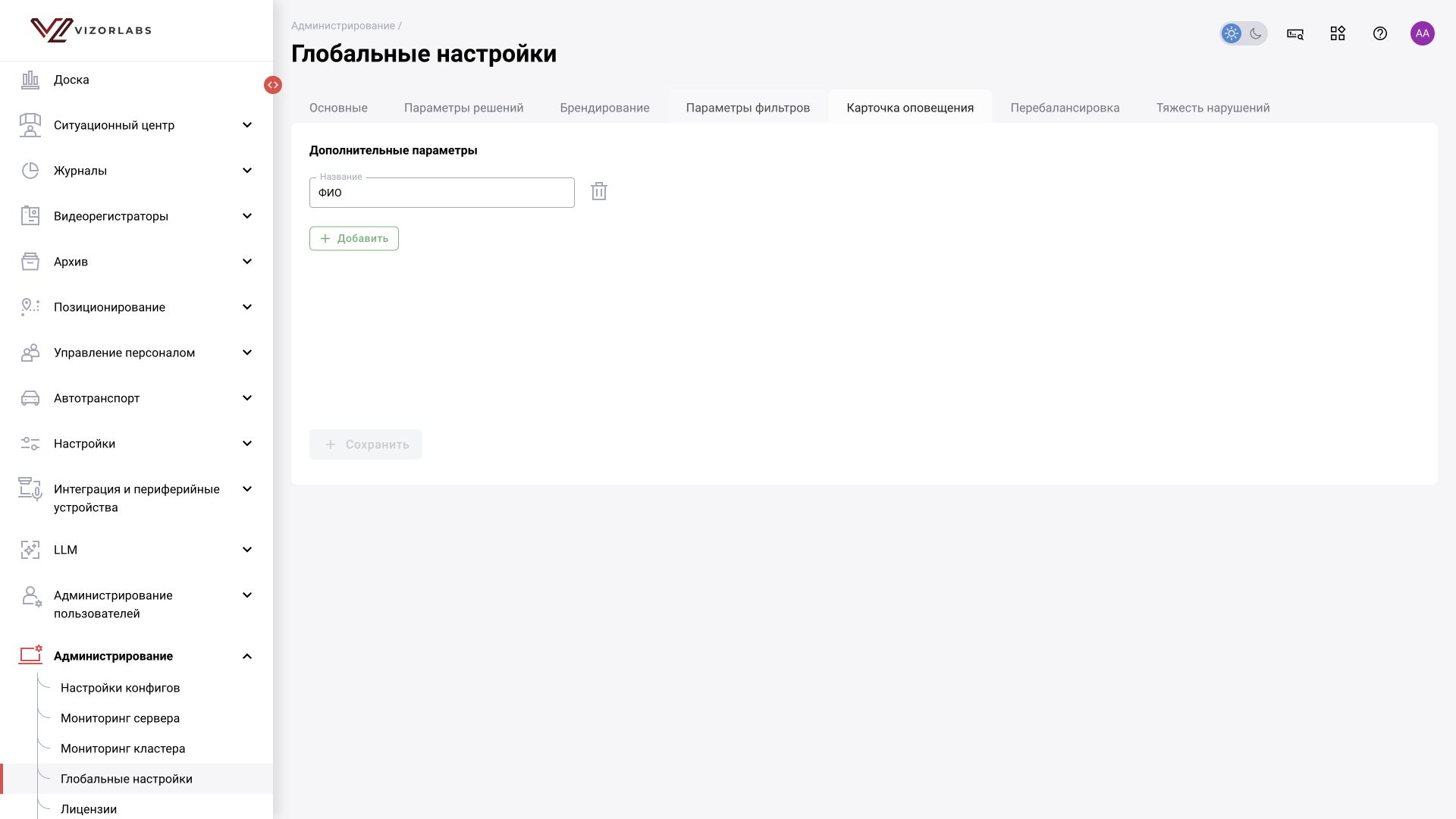Open the Перебалансировка tab
The height and width of the screenshot is (819, 1456).
(1065, 108)
